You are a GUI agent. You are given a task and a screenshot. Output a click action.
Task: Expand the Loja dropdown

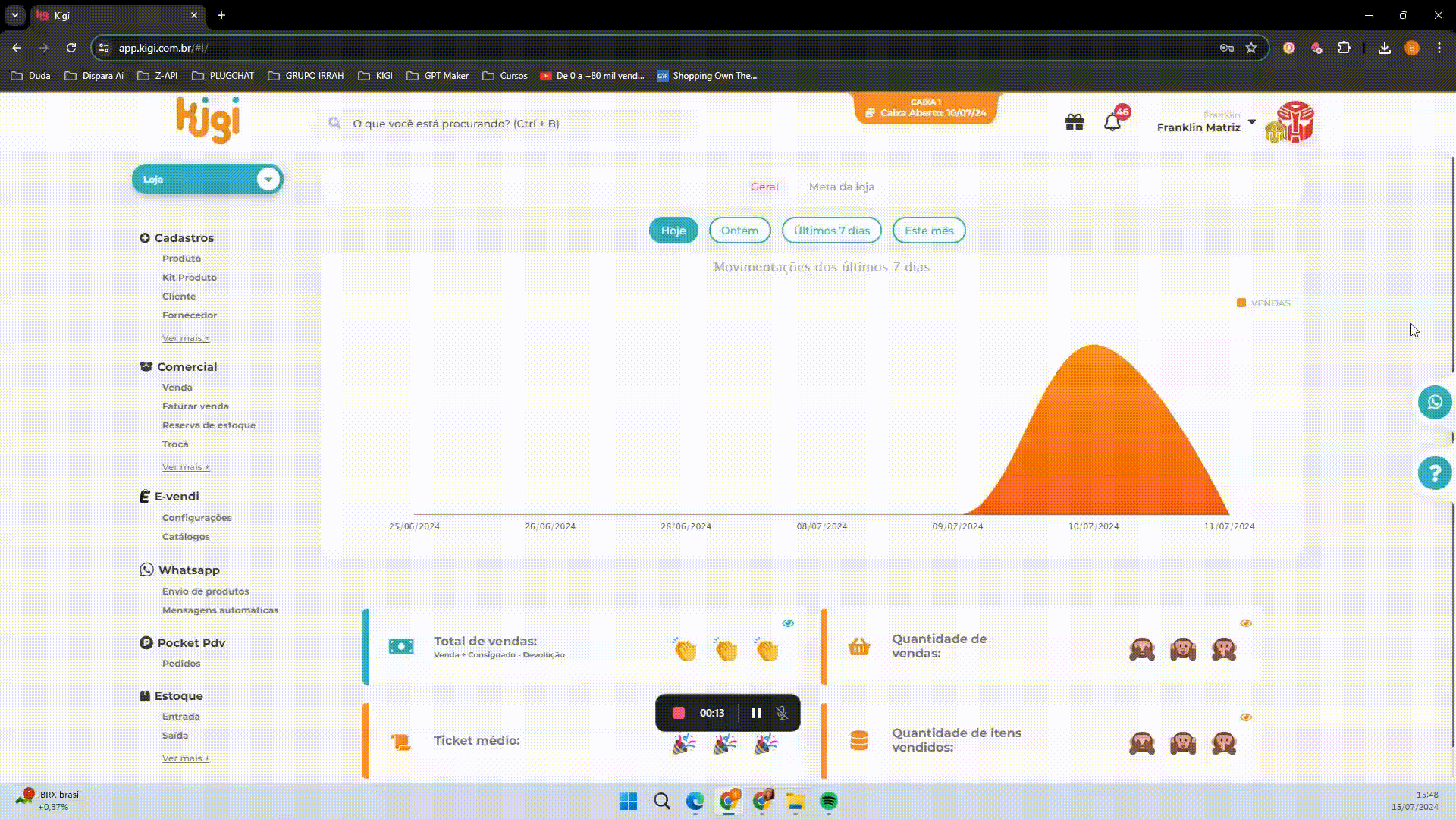click(x=267, y=180)
